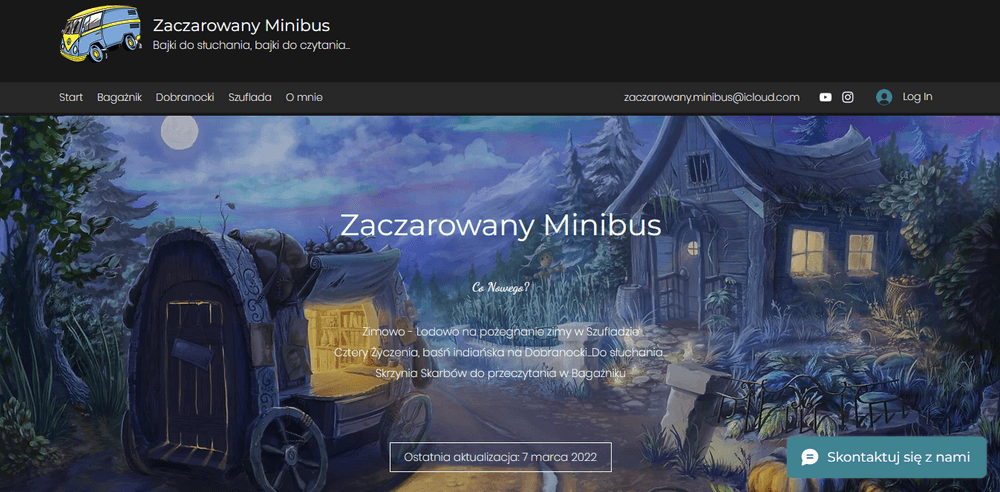Click the chat bubble icon
Image resolution: width=1000 pixels, height=492 pixels.
[810, 457]
